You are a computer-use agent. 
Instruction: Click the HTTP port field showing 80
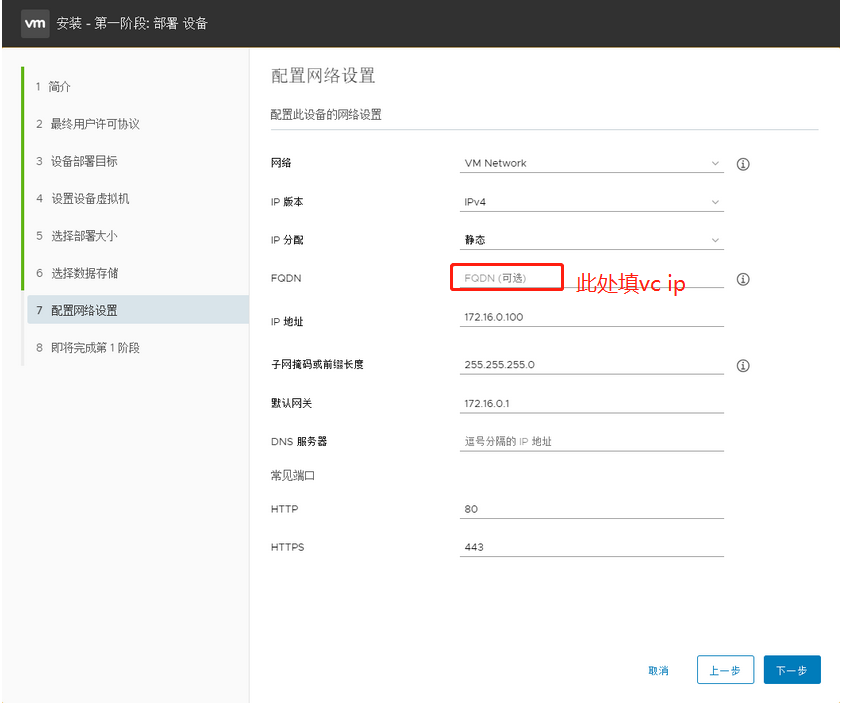coord(591,509)
